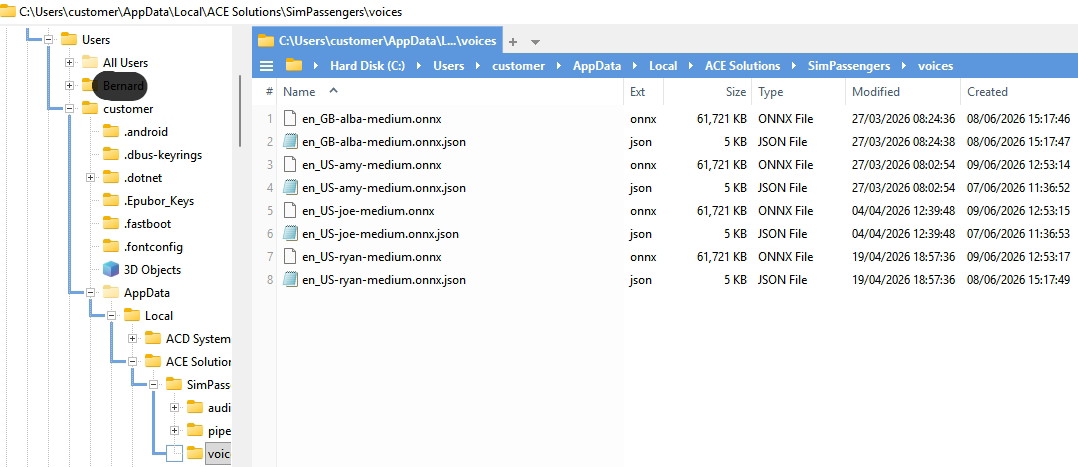
Task: Select .fontconfig folder in tree
Action: click(x=153, y=247)
